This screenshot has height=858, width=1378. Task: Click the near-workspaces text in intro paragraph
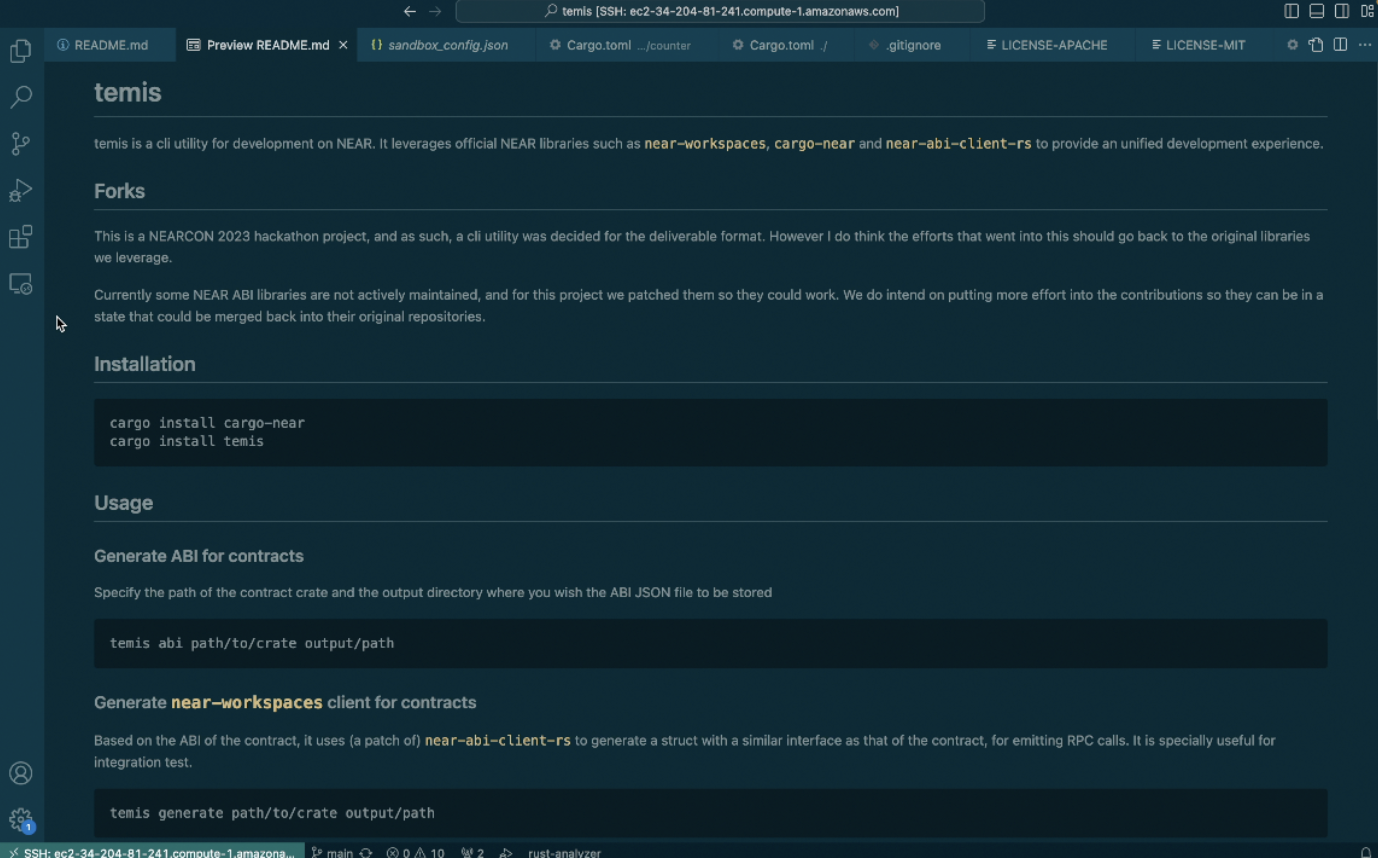[705, 144]
